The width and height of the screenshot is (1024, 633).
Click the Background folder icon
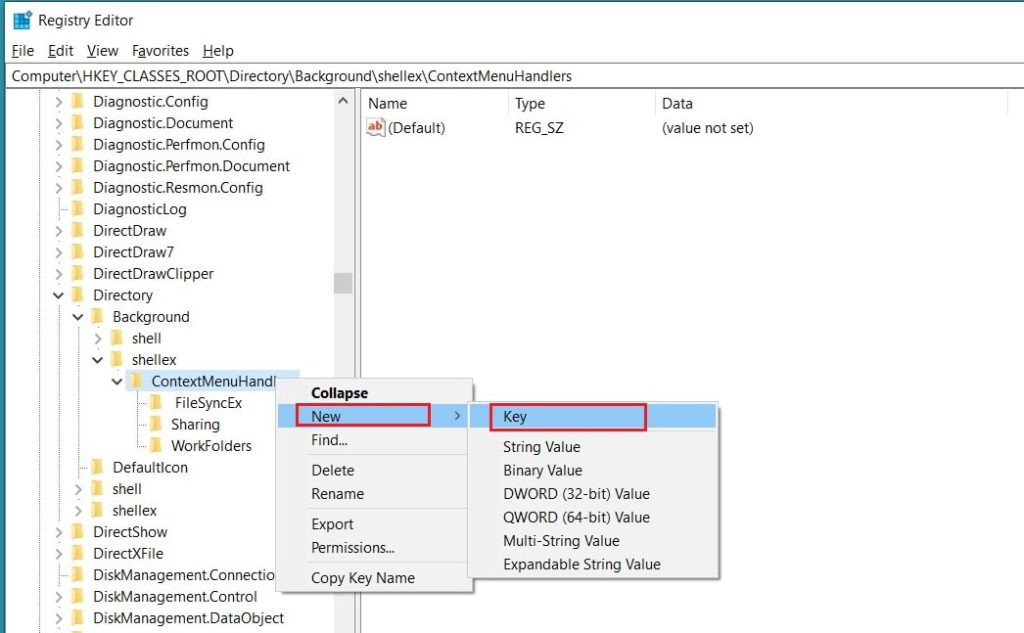[97, 317]
